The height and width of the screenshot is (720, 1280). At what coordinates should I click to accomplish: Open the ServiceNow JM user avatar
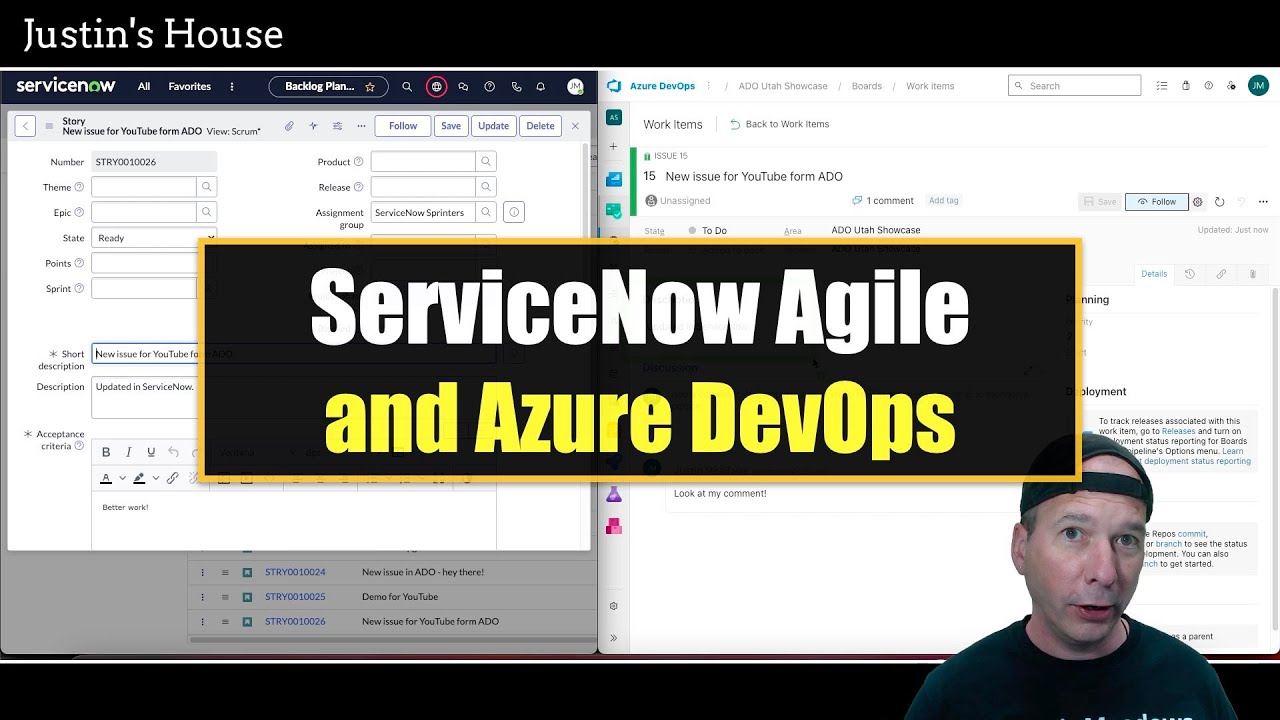(x=575, y=87)
